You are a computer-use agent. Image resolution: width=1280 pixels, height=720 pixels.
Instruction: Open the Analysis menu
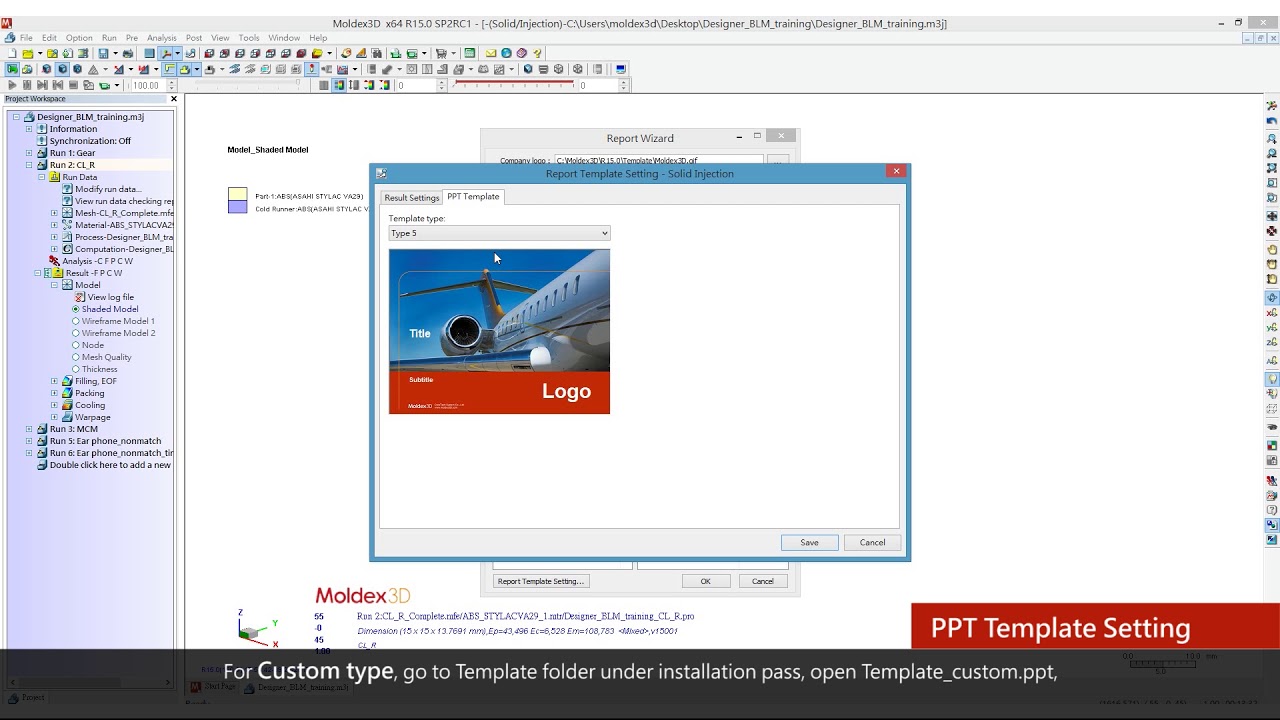pyautogui.click(x=161, y=38)
